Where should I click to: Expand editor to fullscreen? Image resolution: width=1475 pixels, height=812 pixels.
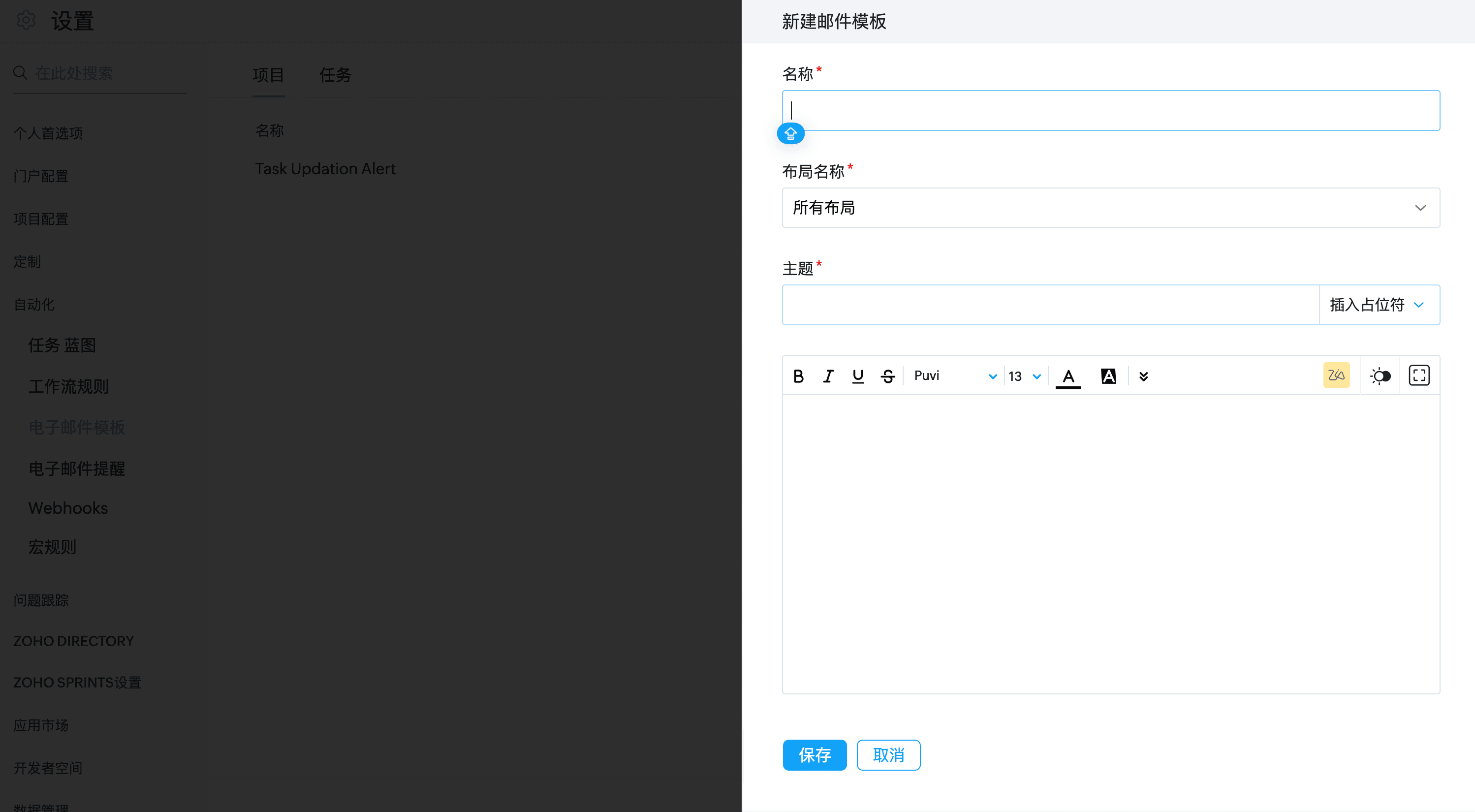click(x=1419, y=375)
